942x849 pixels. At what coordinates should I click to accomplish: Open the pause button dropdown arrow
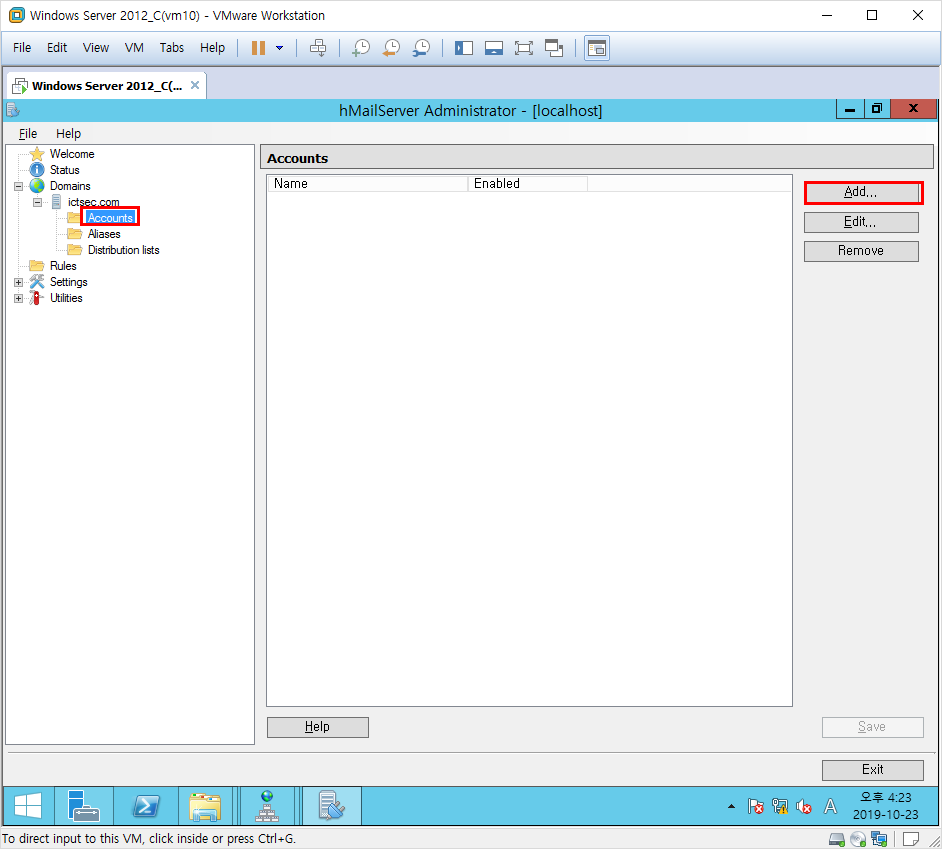tap(279, 48)
